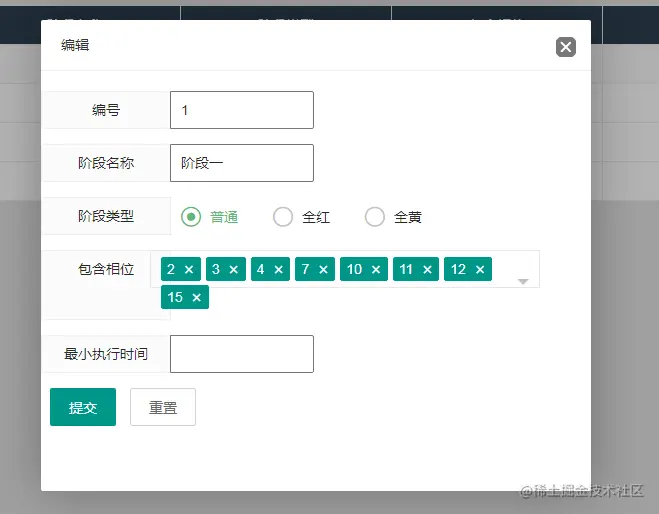
Task: Click the 重置 button
Action: [163, 407]
